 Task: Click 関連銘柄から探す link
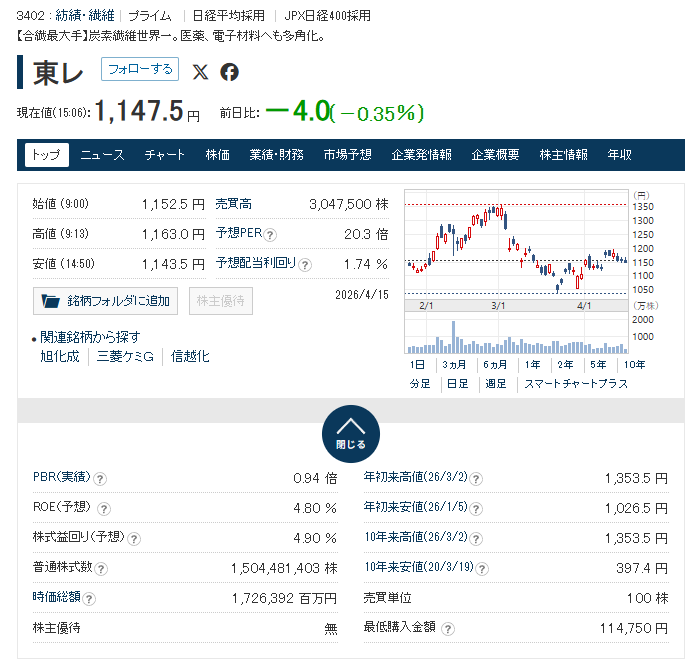click(90, 337)
